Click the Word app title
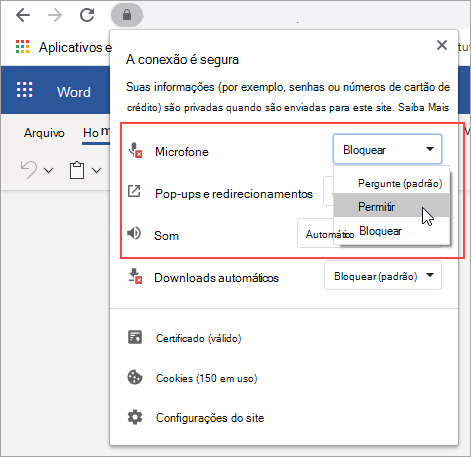Viewport: 471px width, 457px height. point(74,92)
